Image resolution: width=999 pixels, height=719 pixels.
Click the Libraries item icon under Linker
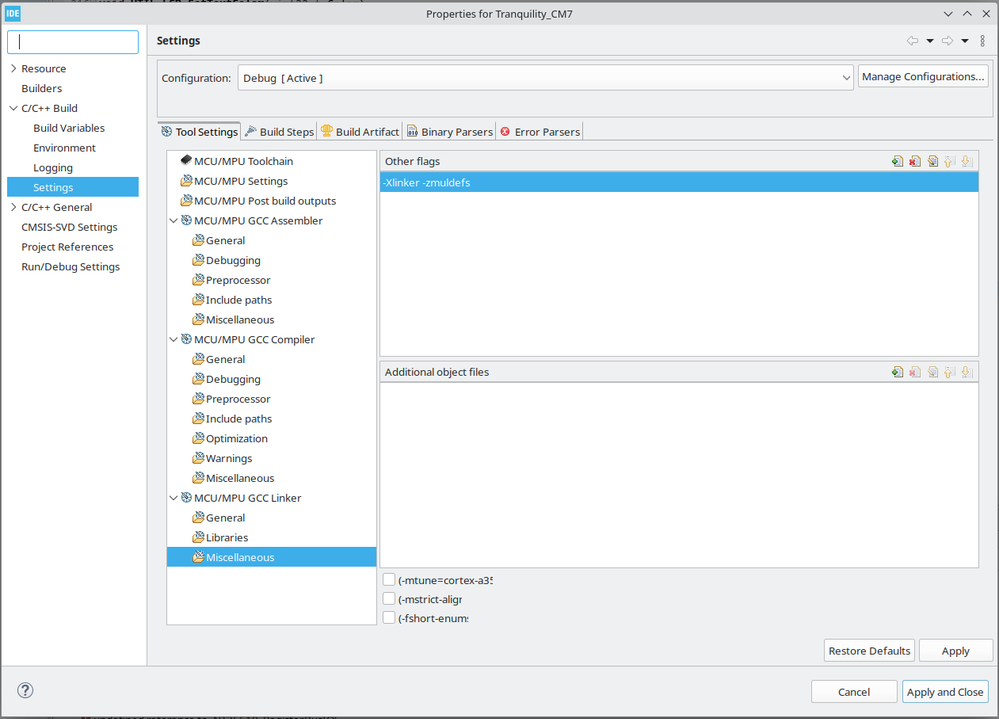click(x=198, y=537)
